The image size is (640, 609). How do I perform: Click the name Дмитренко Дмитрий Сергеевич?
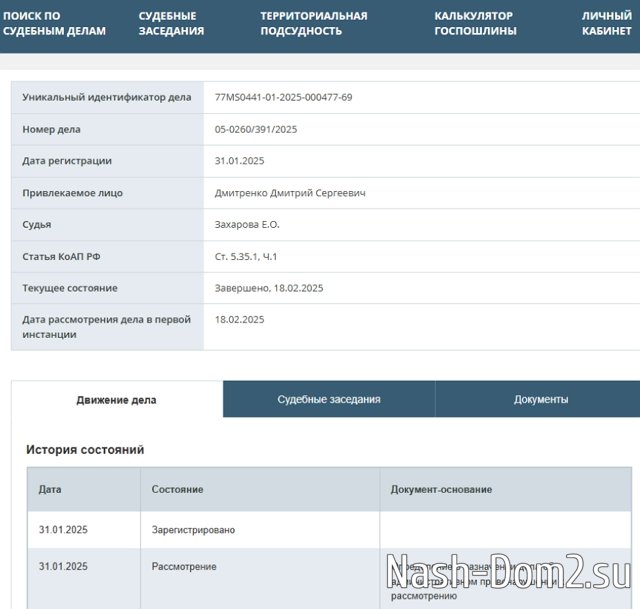point(290,193)
